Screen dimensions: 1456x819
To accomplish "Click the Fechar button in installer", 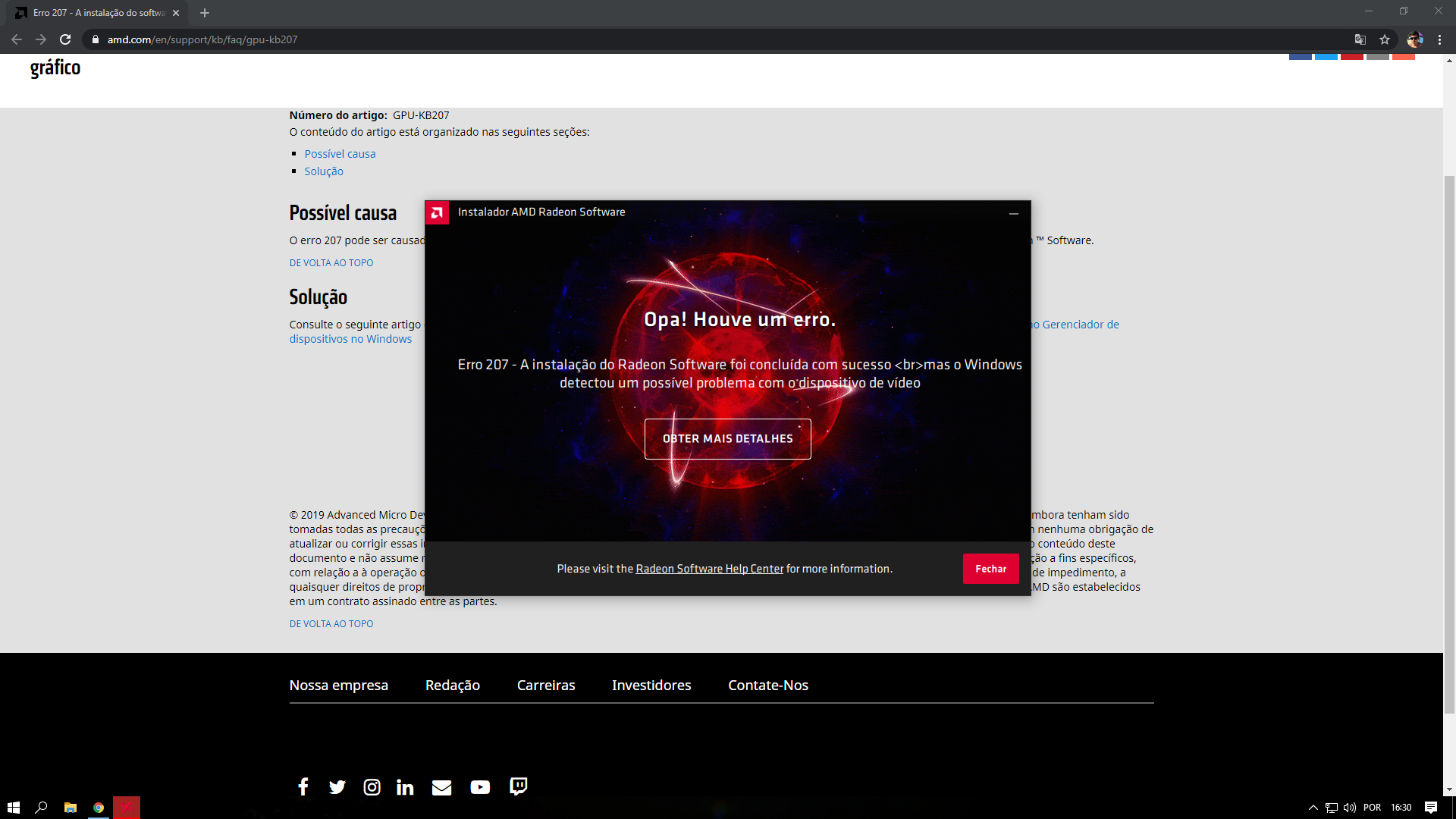I will coord(990,569).
